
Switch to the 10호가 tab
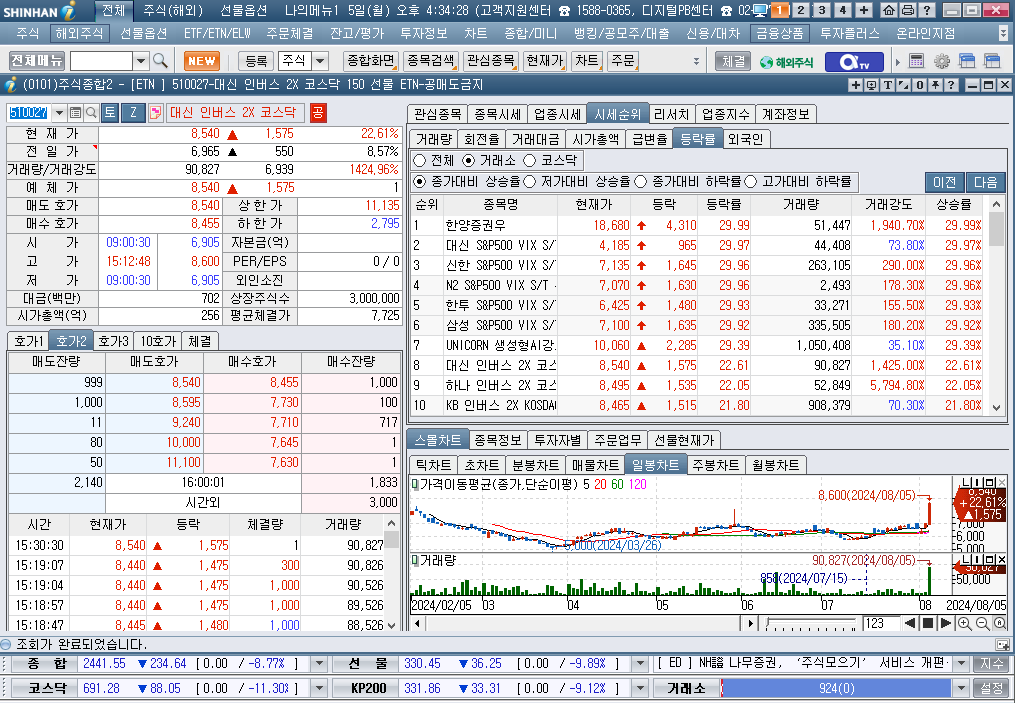coord(158,341)
